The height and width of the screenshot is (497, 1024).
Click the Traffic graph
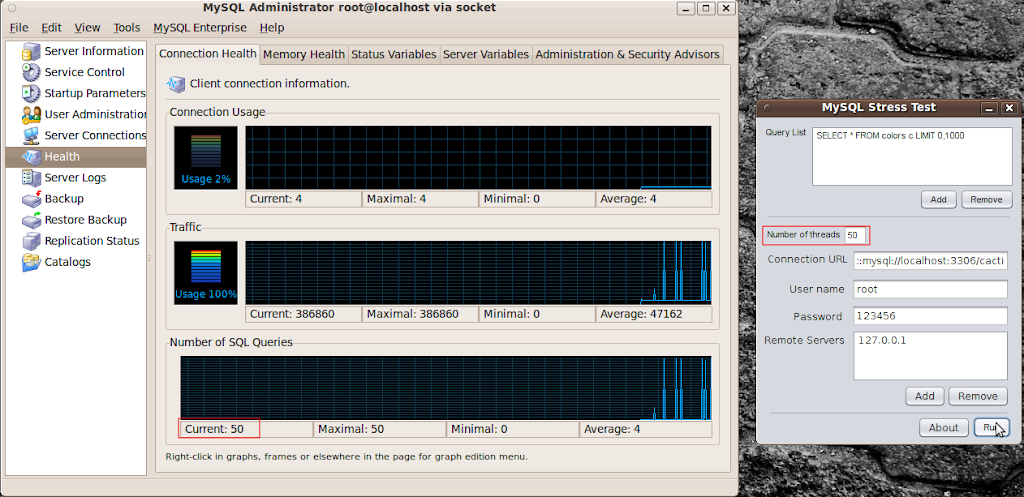click(478, 273)
